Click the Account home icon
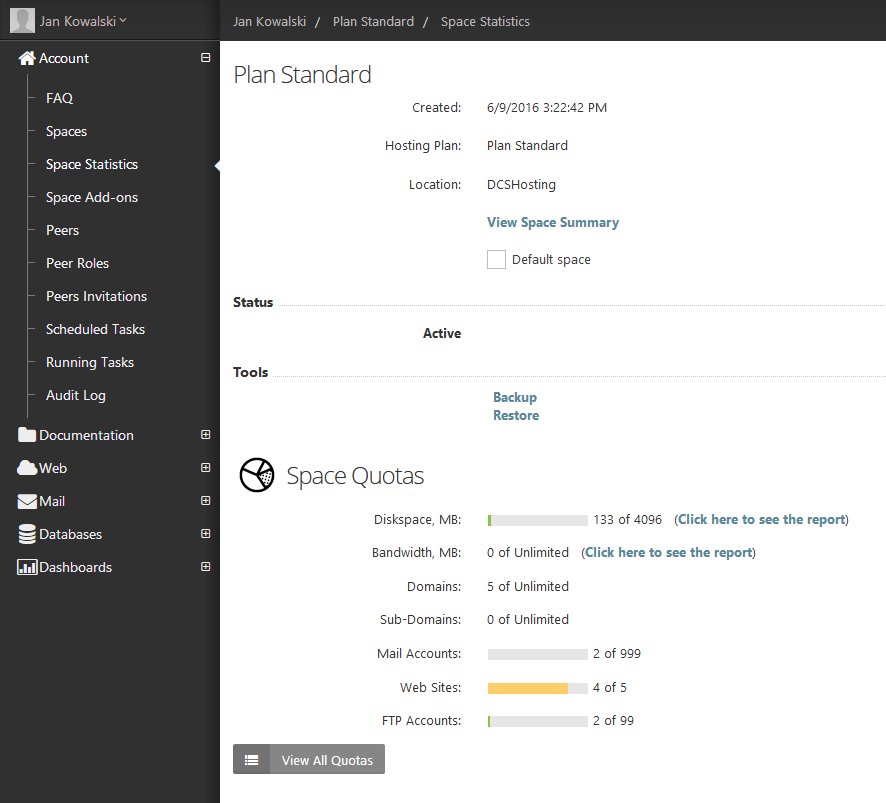Viewport: 886px width, 803px height. click(x=27, y=58)
